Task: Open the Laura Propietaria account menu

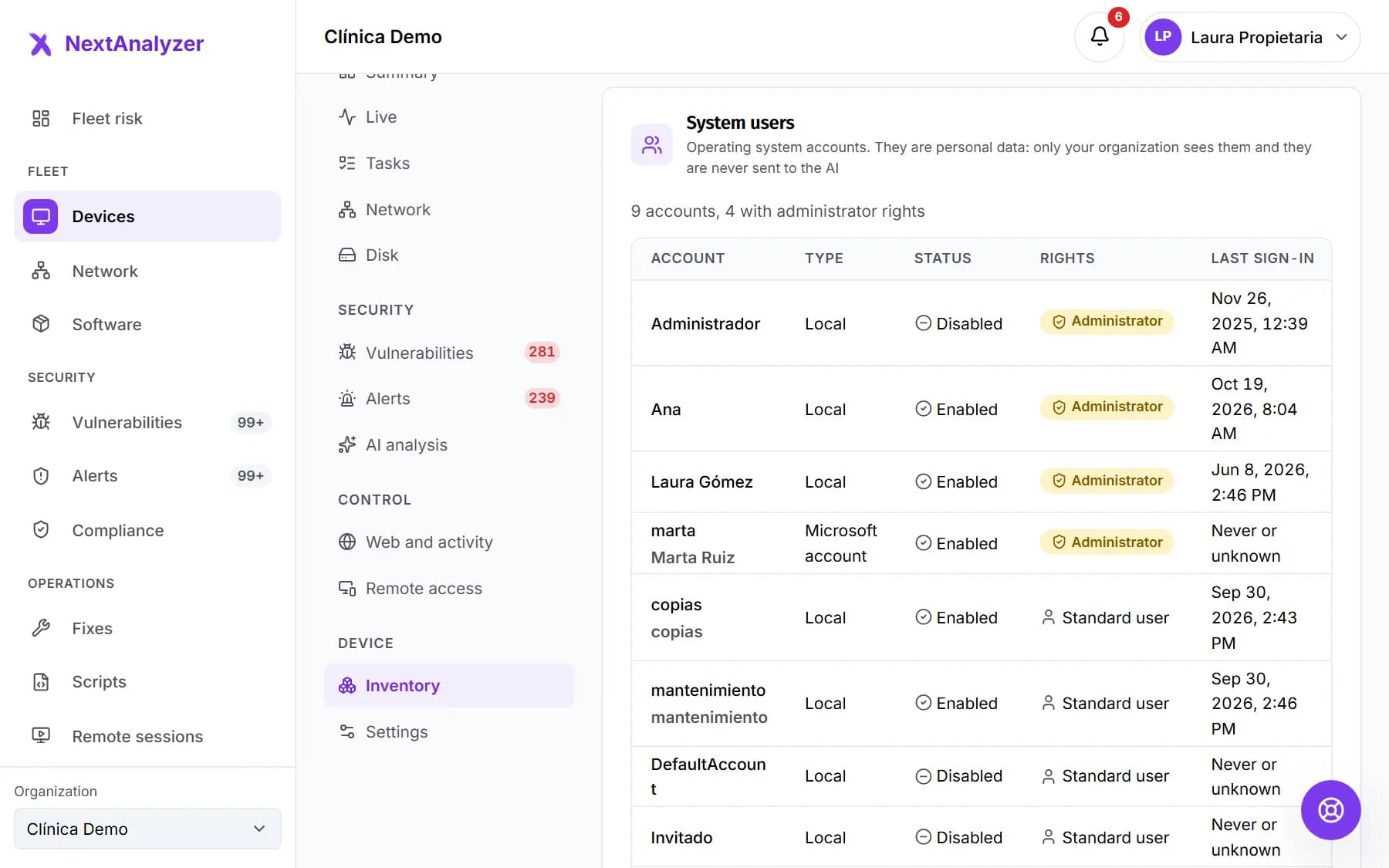Action: (1249, 37)
